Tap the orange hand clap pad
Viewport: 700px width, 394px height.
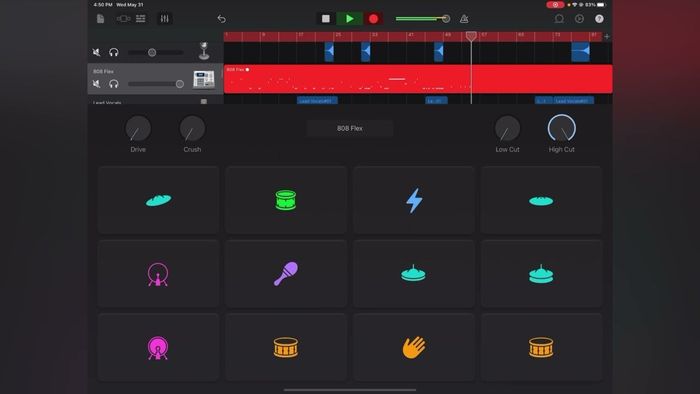coord(414,347)
